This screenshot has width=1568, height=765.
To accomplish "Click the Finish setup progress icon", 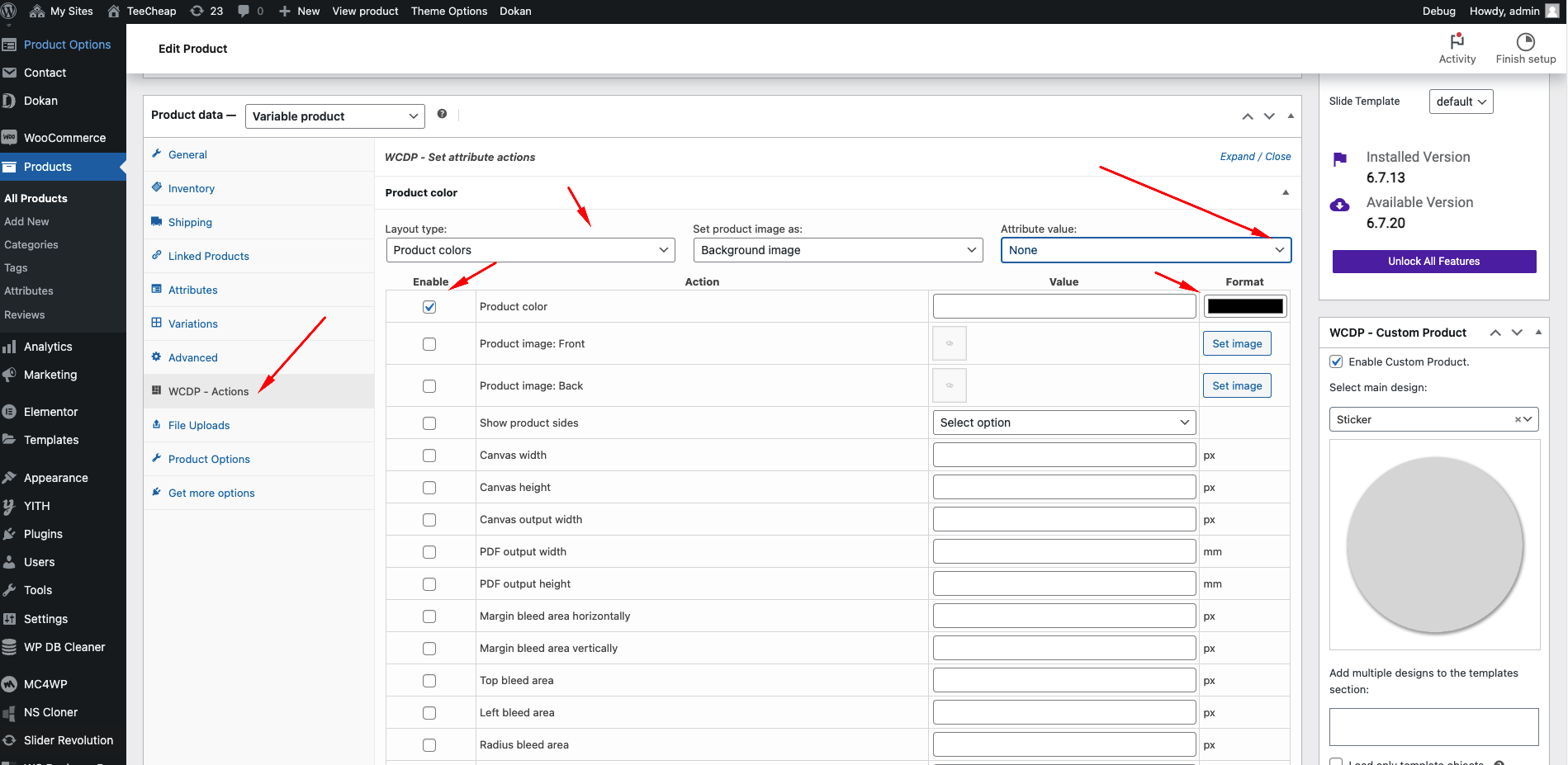I will tap(1525, 41).
